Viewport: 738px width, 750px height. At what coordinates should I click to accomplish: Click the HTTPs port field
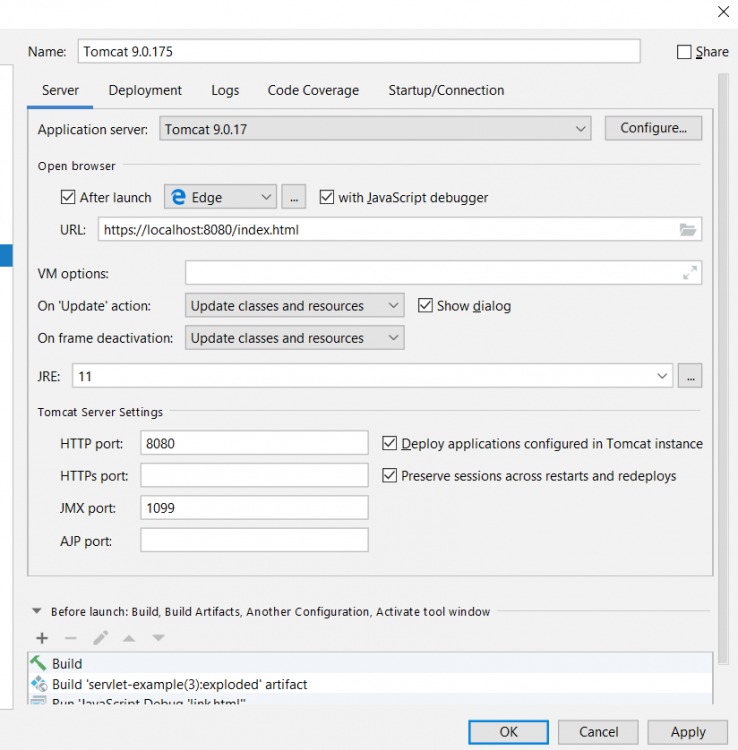pos(254,475)
